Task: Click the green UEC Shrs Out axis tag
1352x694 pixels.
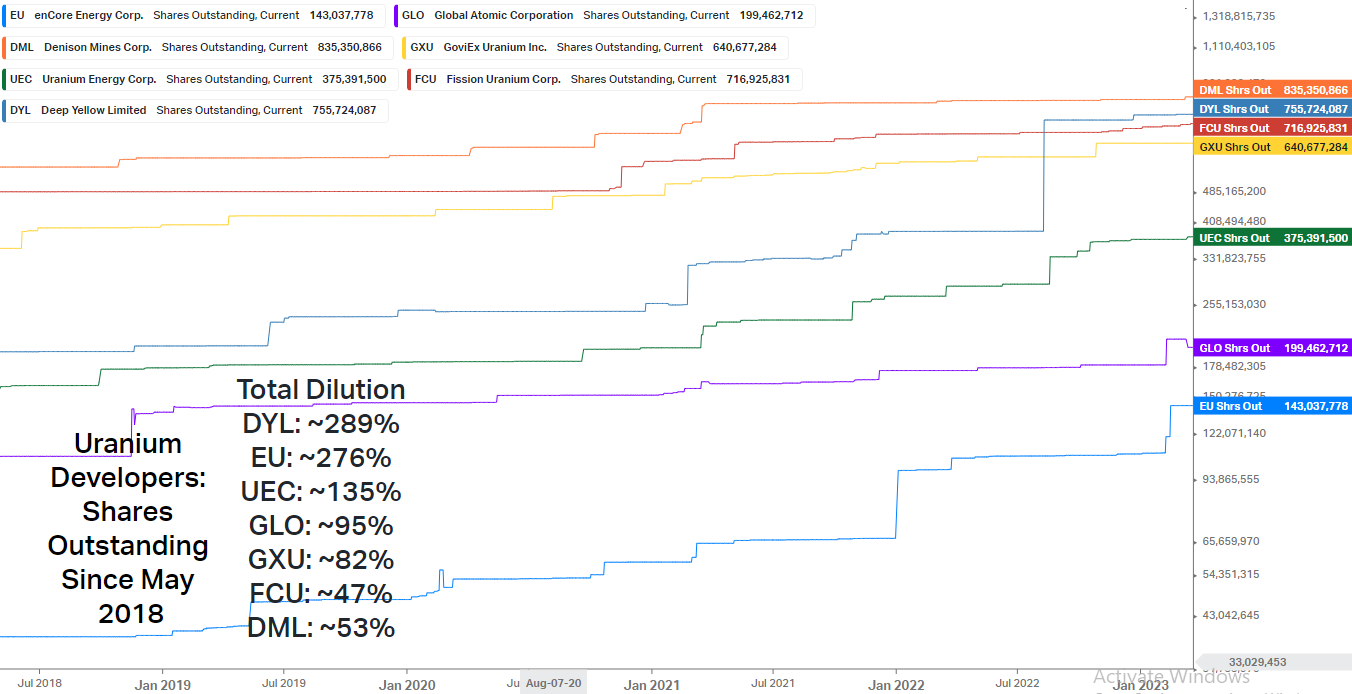Action: [x=1273, y=238]
